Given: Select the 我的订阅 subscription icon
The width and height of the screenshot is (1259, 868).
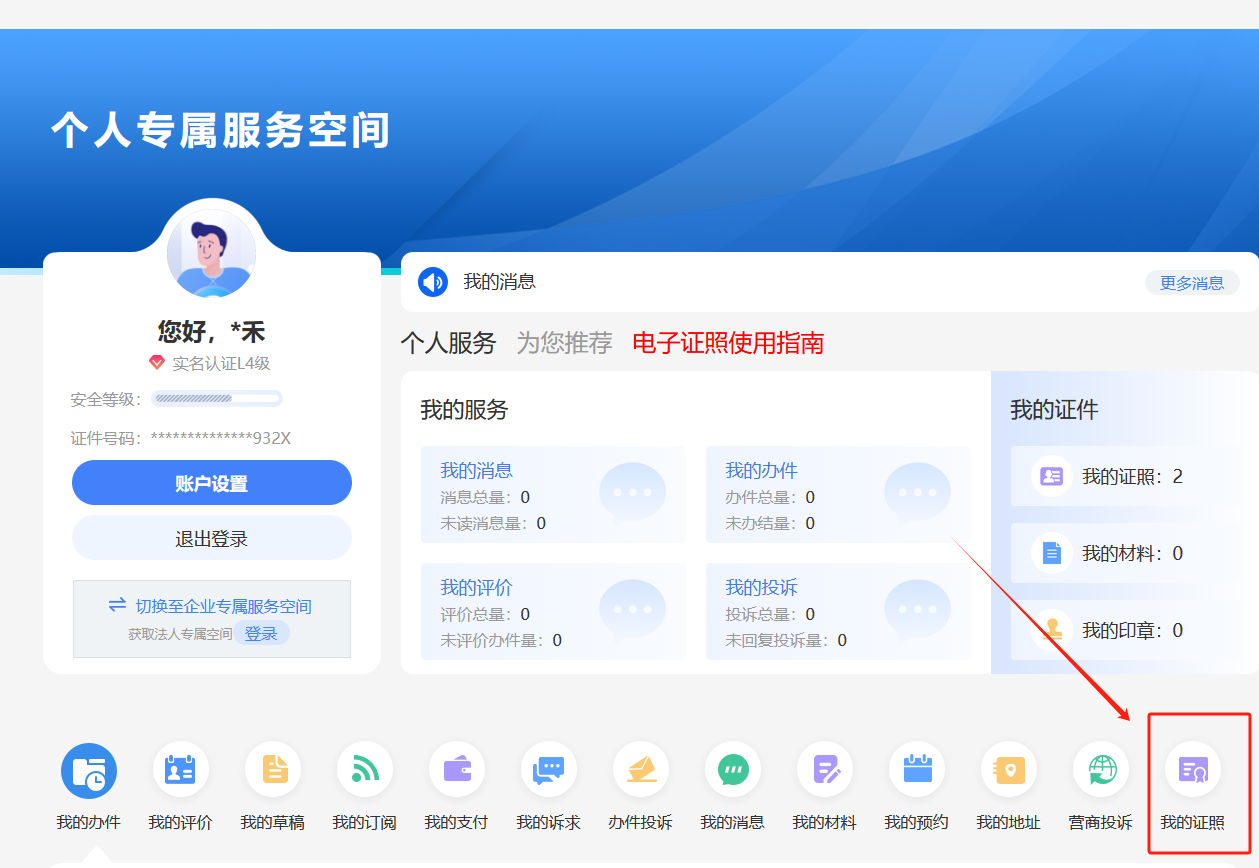Looking at the screenshot, I should point(365,770).
